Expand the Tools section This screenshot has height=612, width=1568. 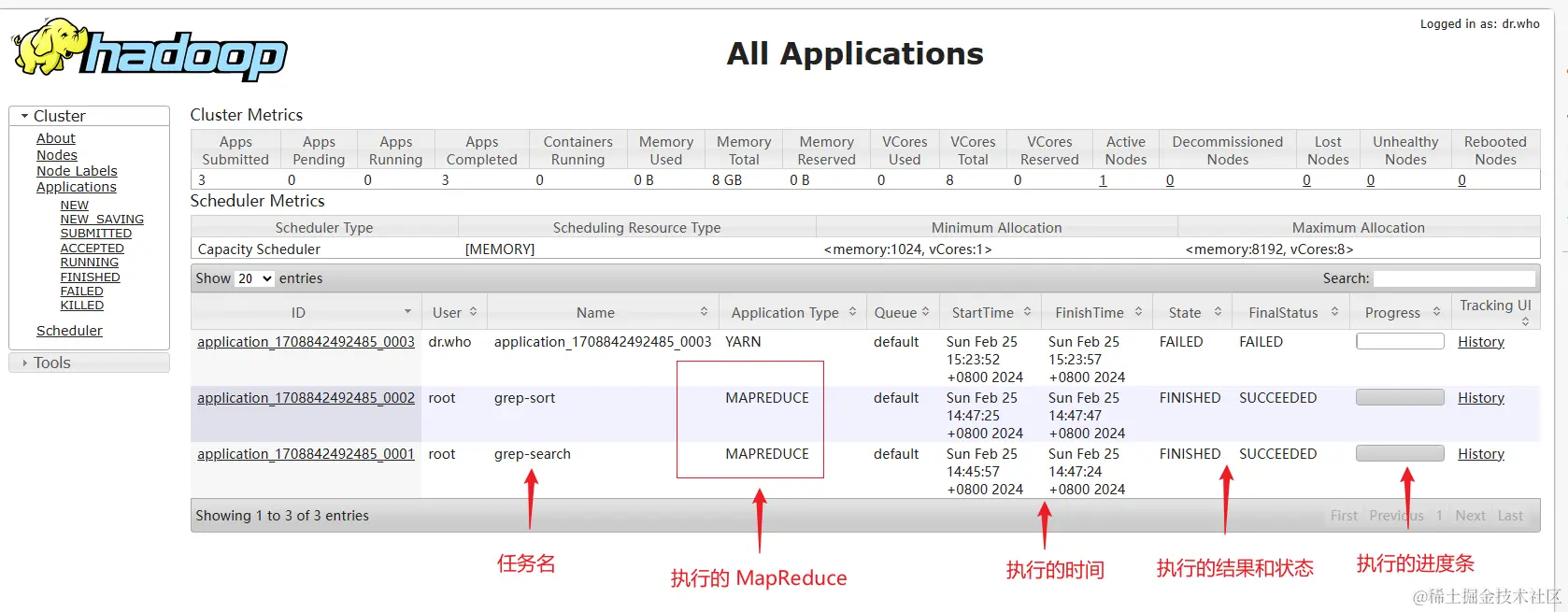(90, 363)
